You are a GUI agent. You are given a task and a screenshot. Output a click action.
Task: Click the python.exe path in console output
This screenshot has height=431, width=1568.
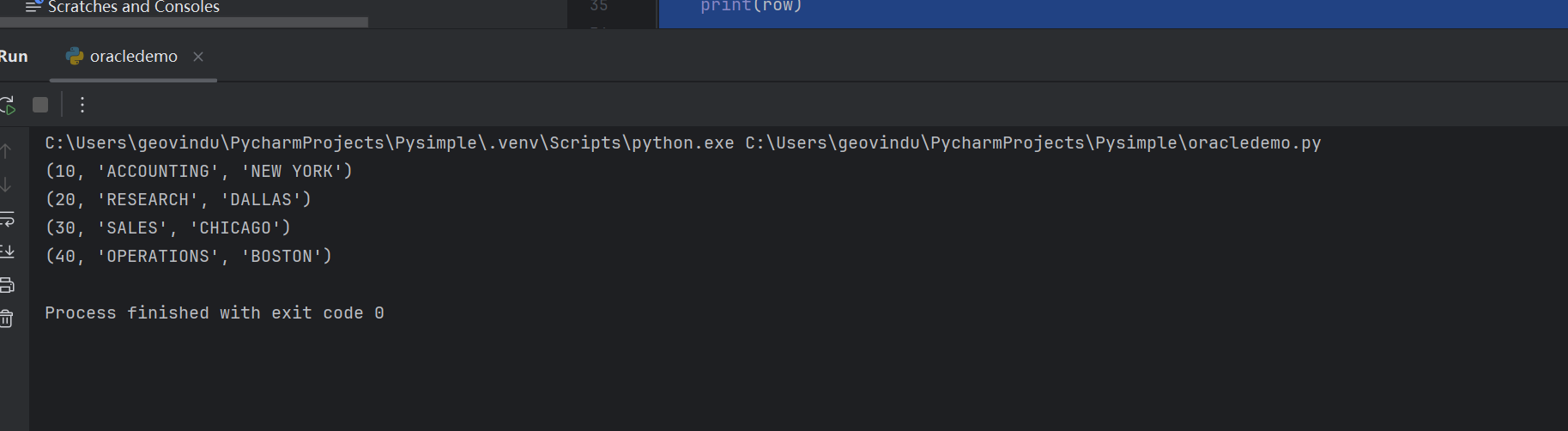(390, 143)
